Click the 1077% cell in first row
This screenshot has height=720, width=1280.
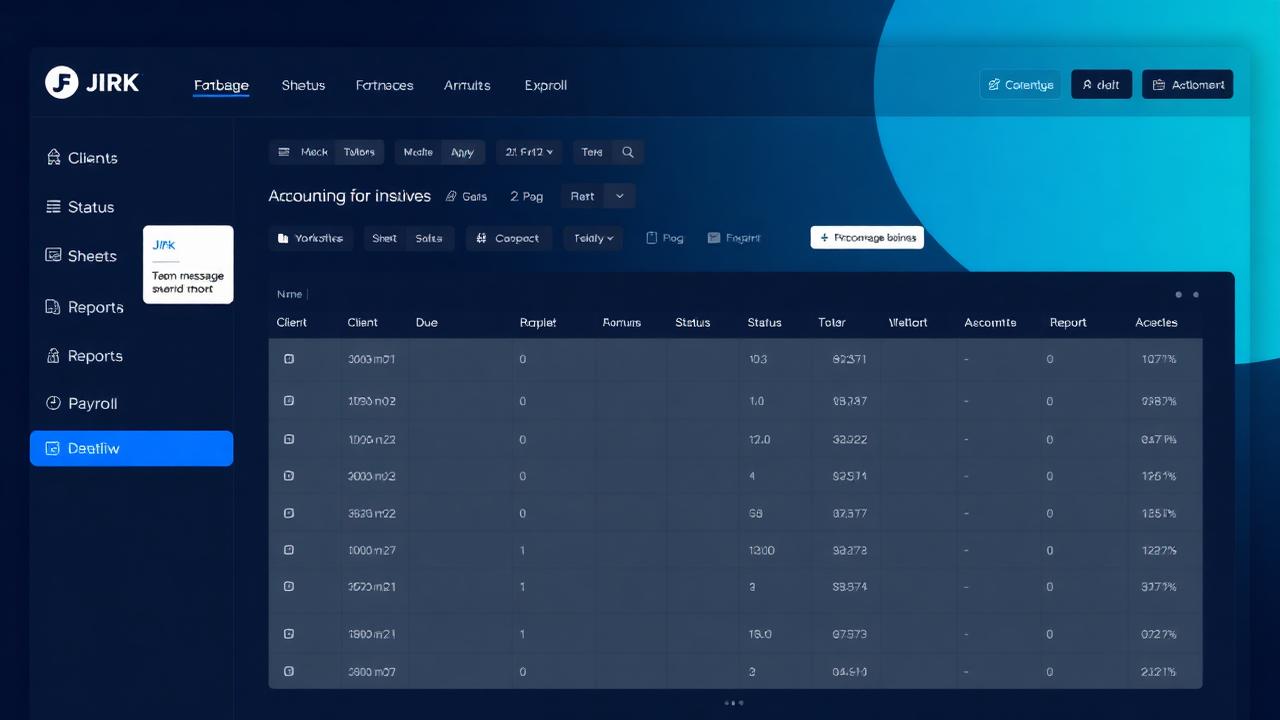(x=1159, y=358)
